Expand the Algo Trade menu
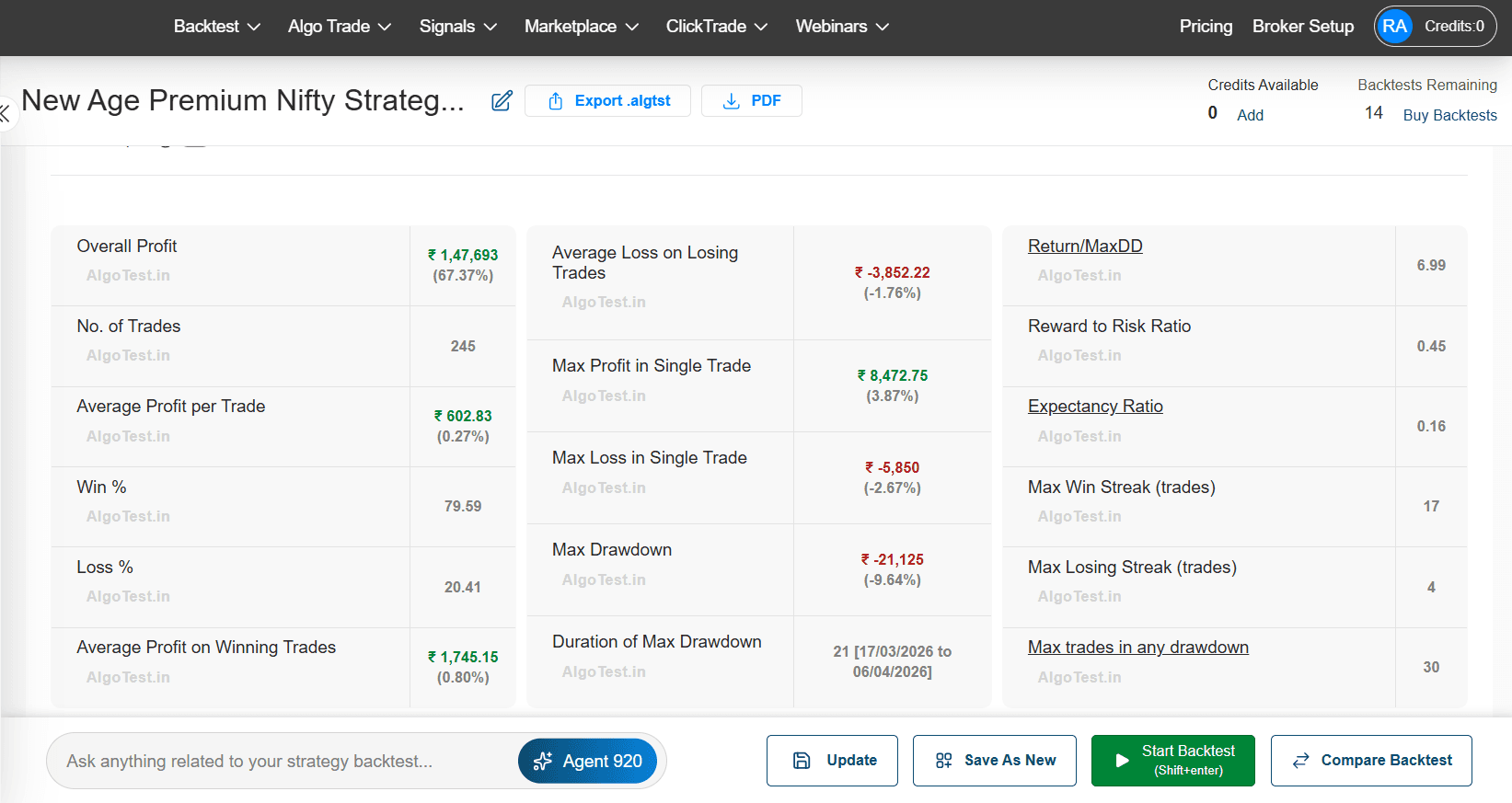The width and height of the screenshot is (1512, 803). (x=340, y=27)
